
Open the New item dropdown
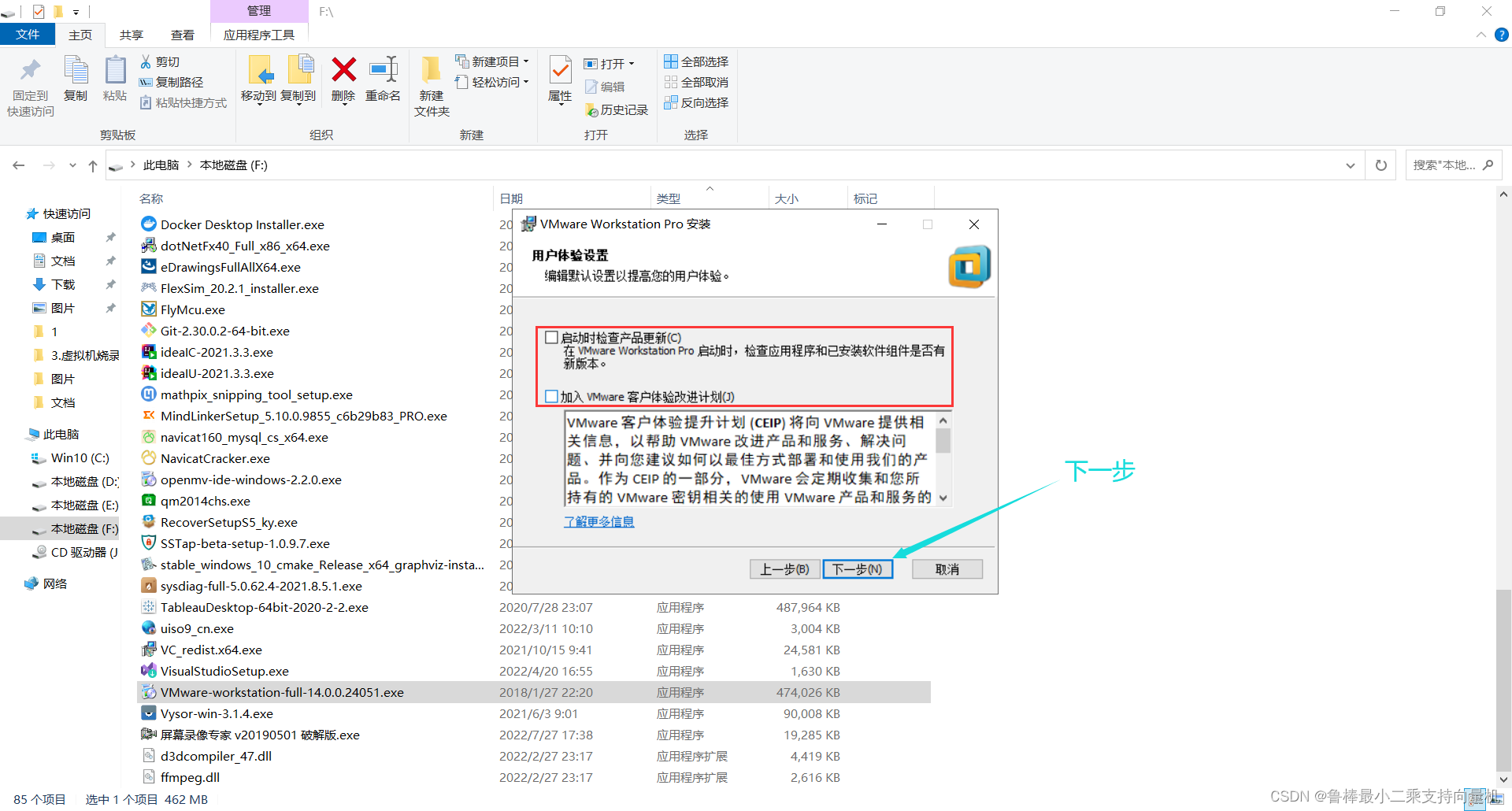pos(492,61)
